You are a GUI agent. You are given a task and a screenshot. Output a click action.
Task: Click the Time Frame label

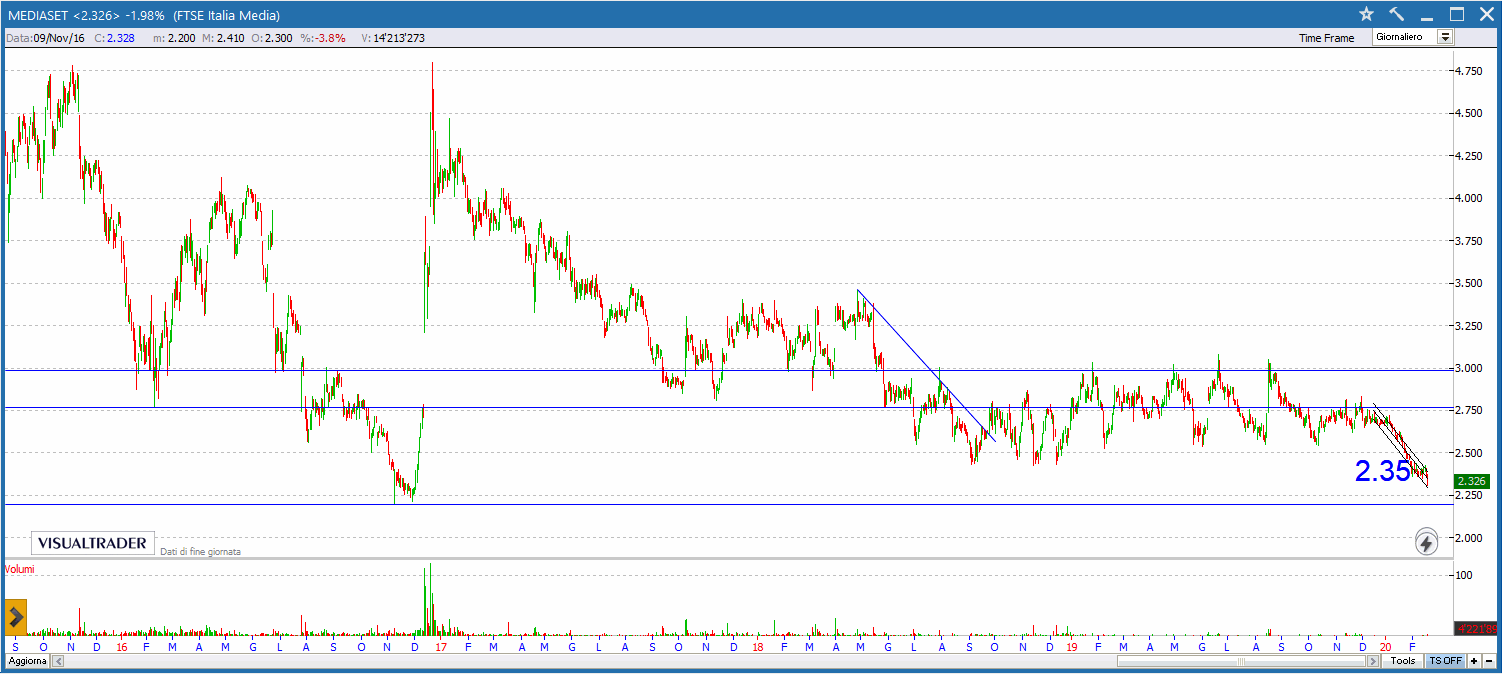point(1327,38)
